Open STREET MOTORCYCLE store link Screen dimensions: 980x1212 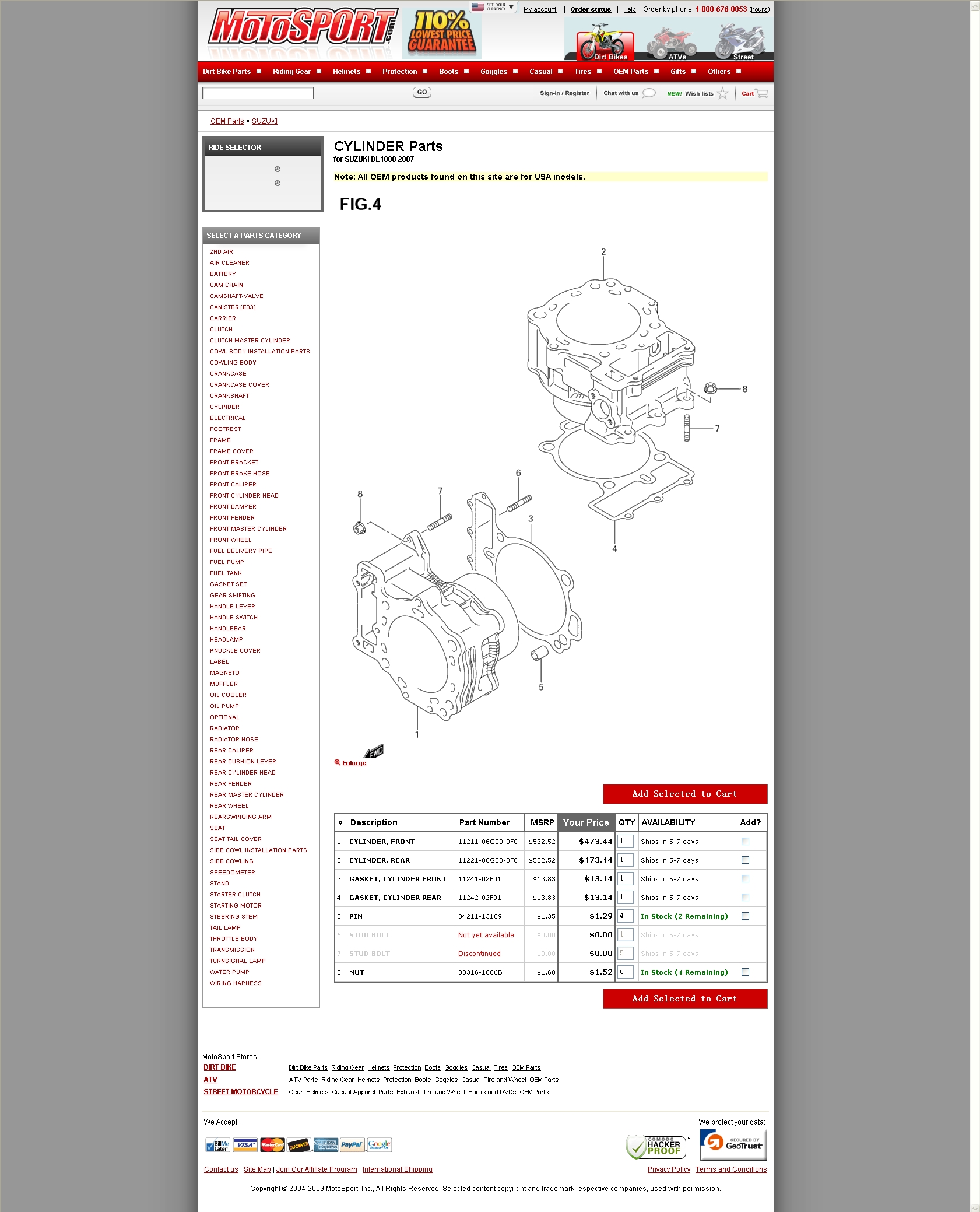pos(241,1092)
